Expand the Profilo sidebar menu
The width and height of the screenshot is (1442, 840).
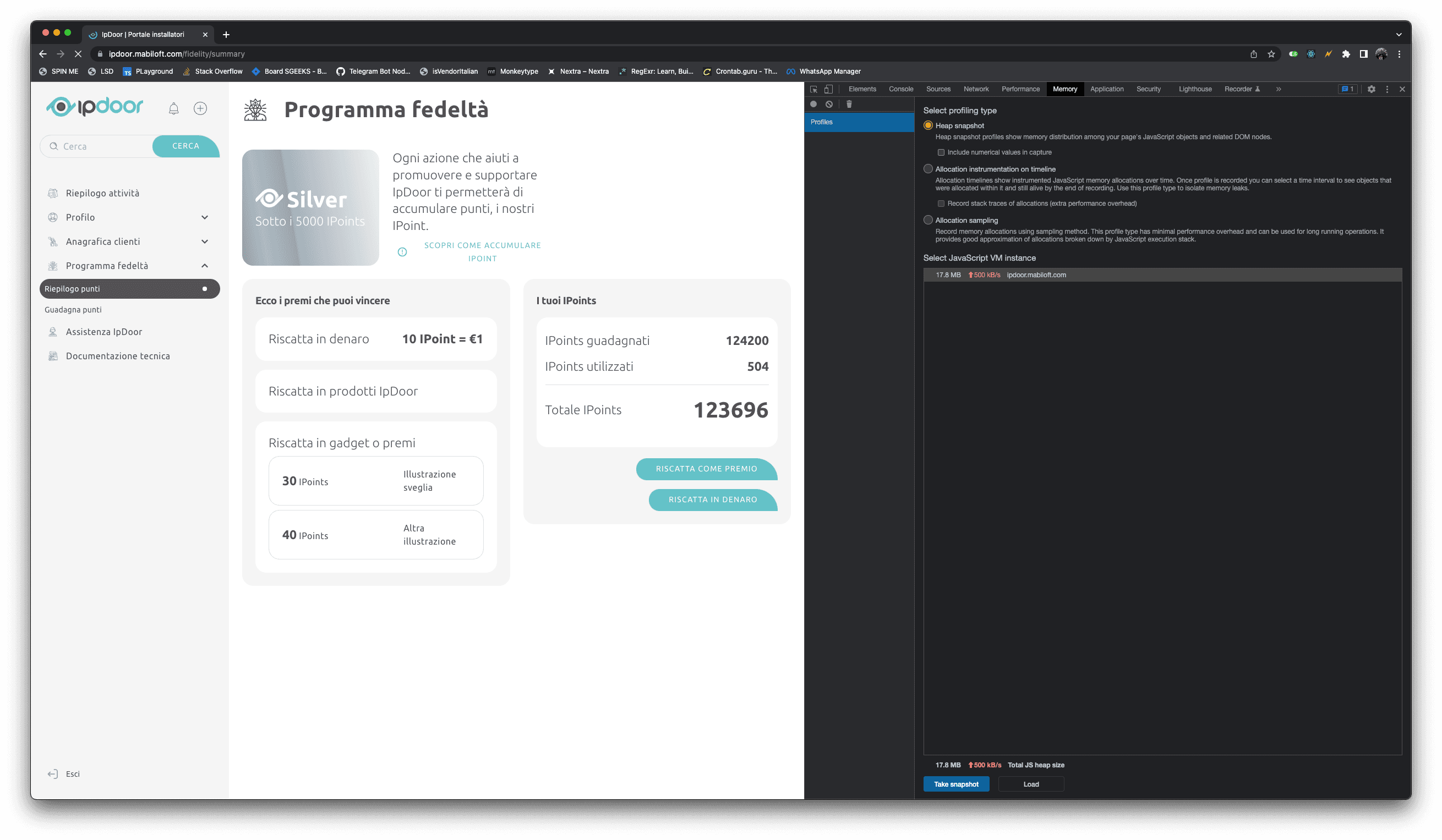tap(205, 217)
